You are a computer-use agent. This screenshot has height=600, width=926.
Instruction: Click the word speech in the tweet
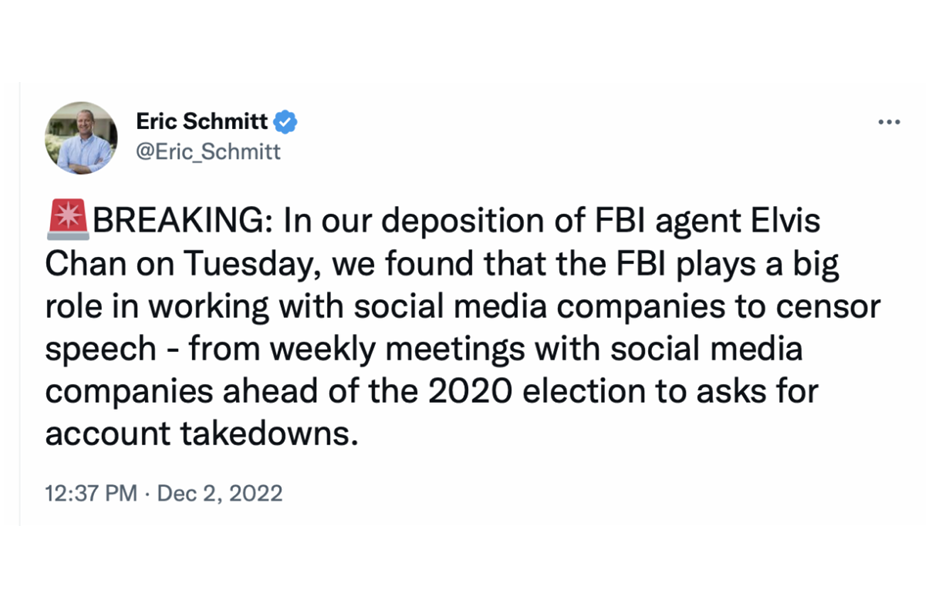101,350
